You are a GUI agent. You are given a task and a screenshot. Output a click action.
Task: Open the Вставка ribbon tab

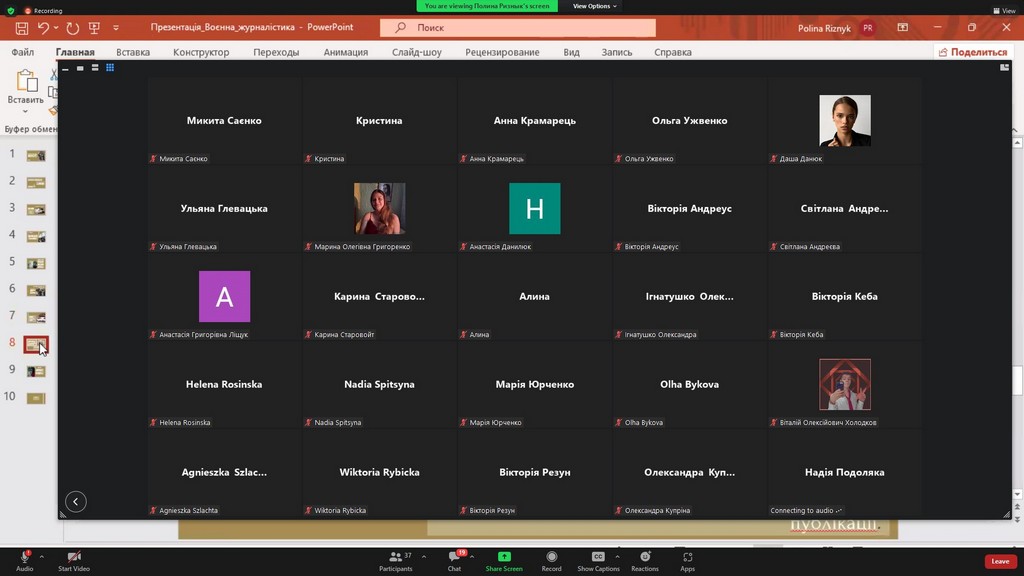tap(133, 52)
